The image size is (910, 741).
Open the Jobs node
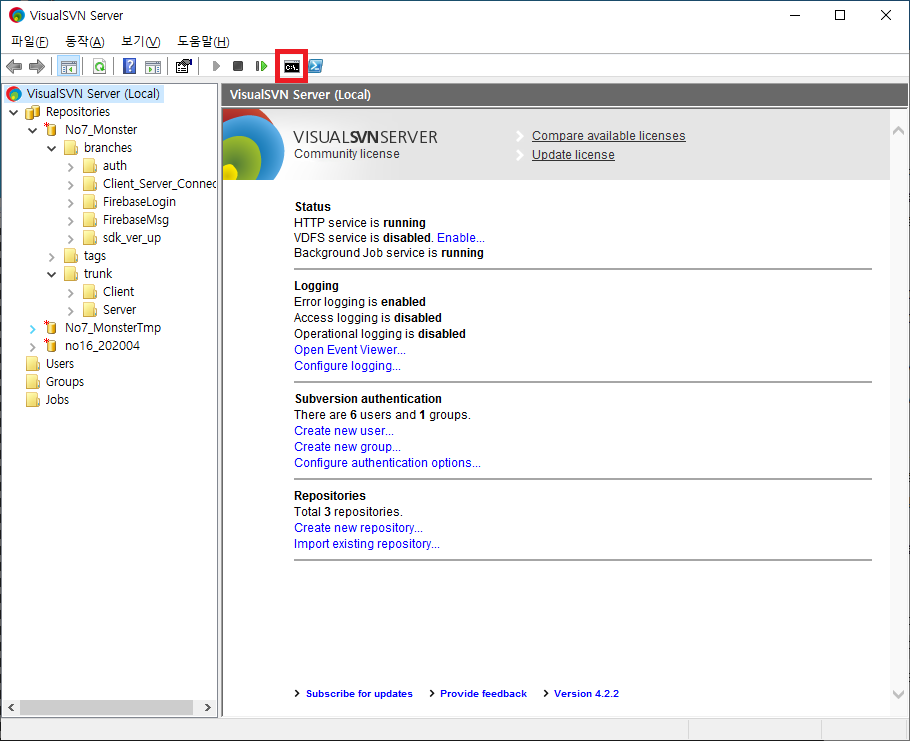coord(57,399)
